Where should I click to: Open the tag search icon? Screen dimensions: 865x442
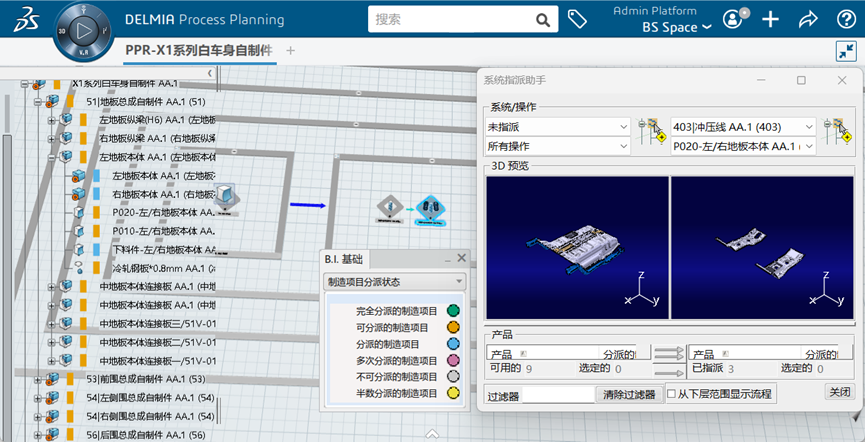577,20
